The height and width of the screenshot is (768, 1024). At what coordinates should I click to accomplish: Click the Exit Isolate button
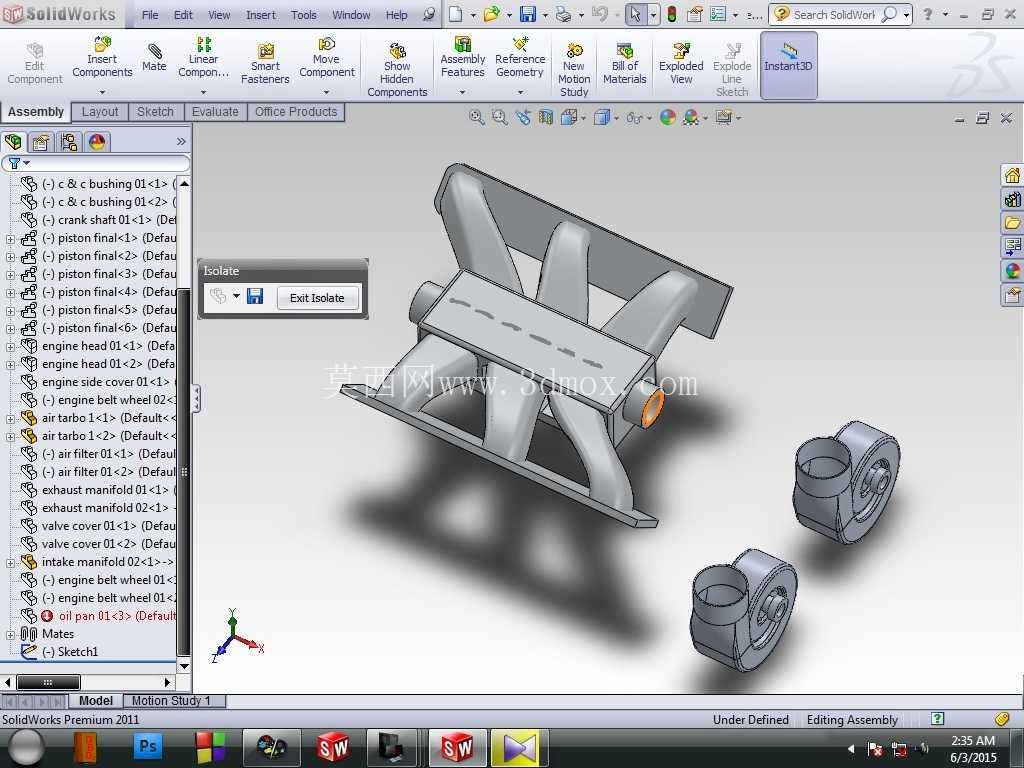[x=317, y=298]
